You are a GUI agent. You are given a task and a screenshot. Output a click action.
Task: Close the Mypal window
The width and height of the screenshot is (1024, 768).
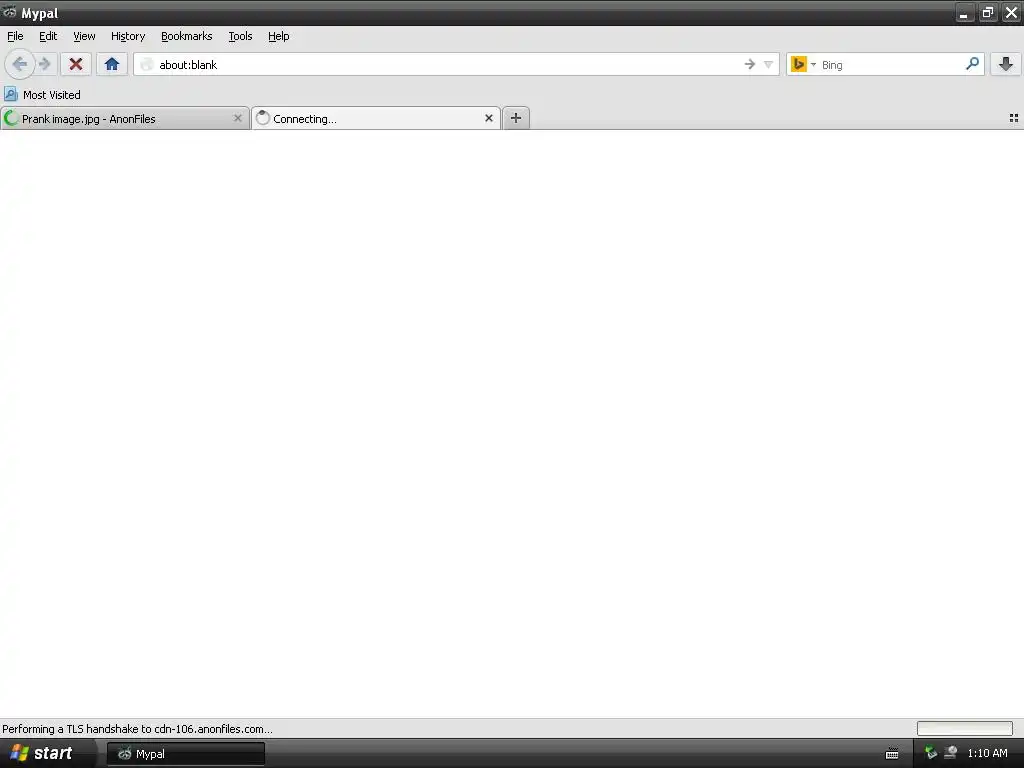click(1011, 12)
